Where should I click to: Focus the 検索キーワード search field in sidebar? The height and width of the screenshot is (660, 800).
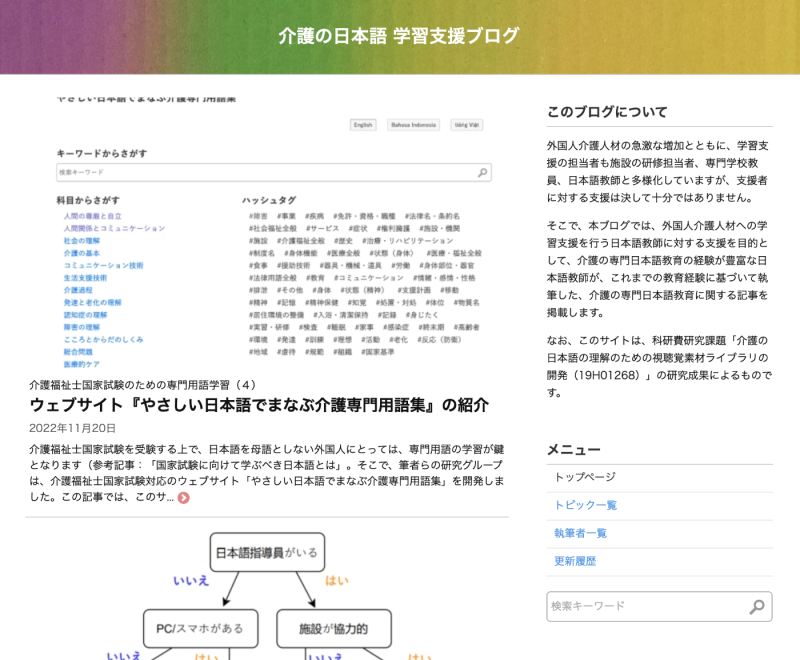point(645,606)
